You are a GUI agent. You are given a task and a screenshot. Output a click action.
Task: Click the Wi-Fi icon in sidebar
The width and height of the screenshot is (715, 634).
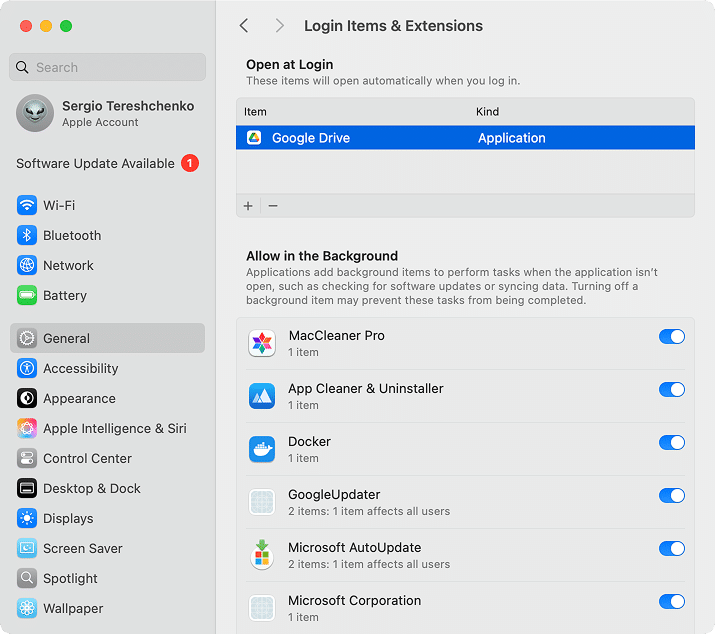(27, 205)
